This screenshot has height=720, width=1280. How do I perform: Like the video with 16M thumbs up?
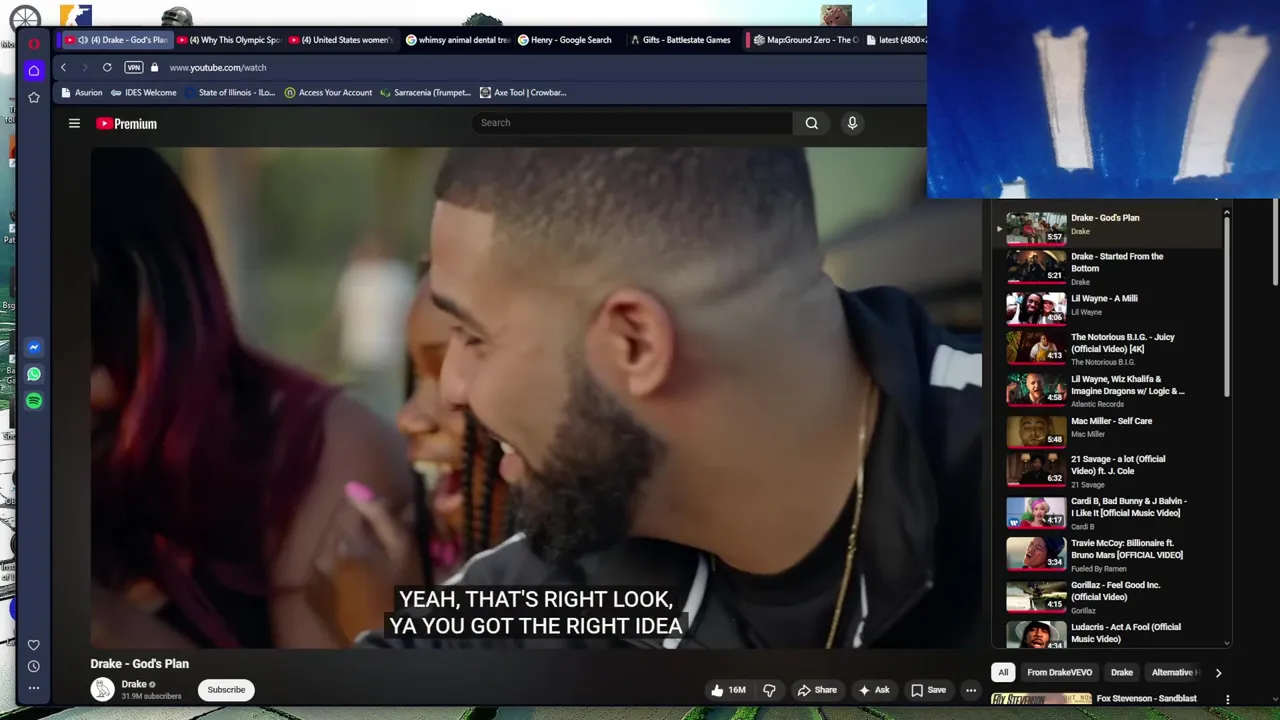click(x=728, y=690)
